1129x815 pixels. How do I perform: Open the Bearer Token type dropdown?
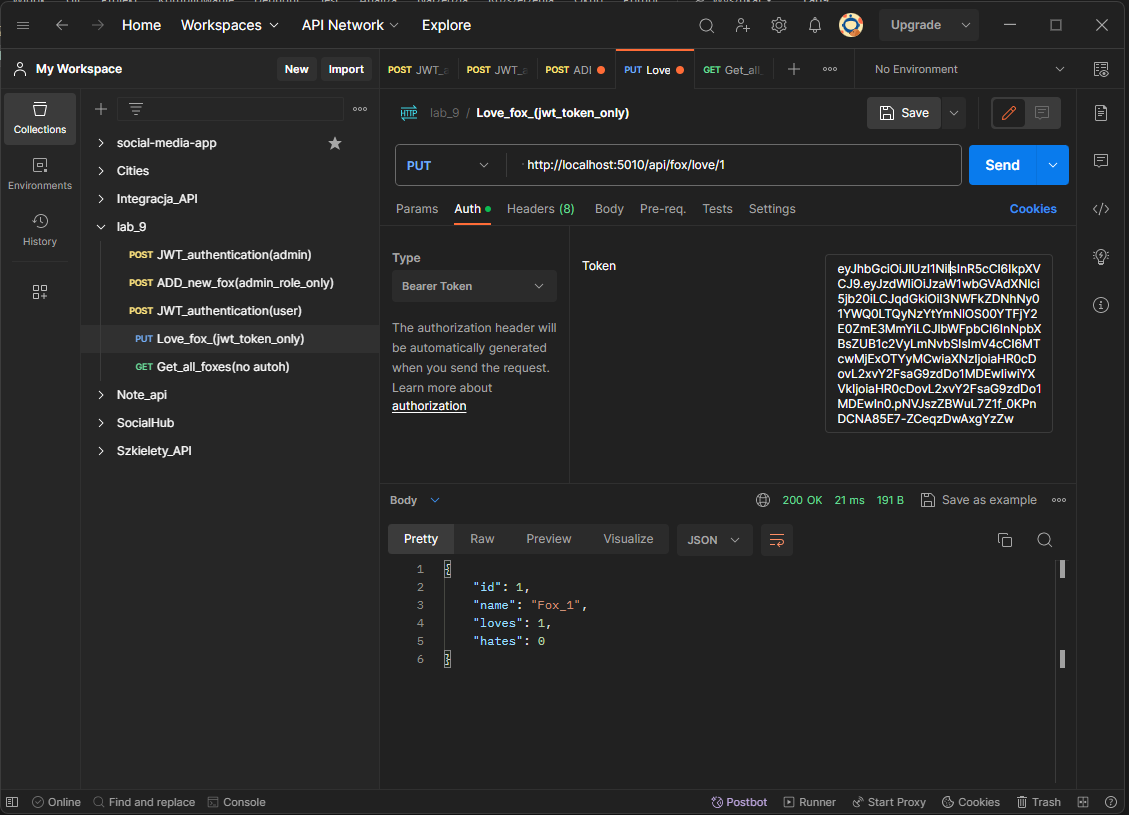(474, 287)
